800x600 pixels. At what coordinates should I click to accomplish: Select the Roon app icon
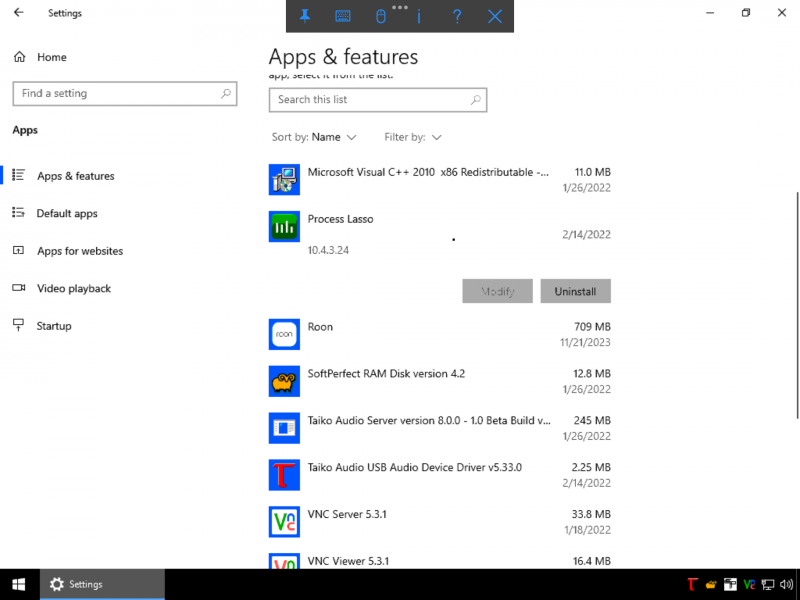pyautogui.click(x=284, y=334)
